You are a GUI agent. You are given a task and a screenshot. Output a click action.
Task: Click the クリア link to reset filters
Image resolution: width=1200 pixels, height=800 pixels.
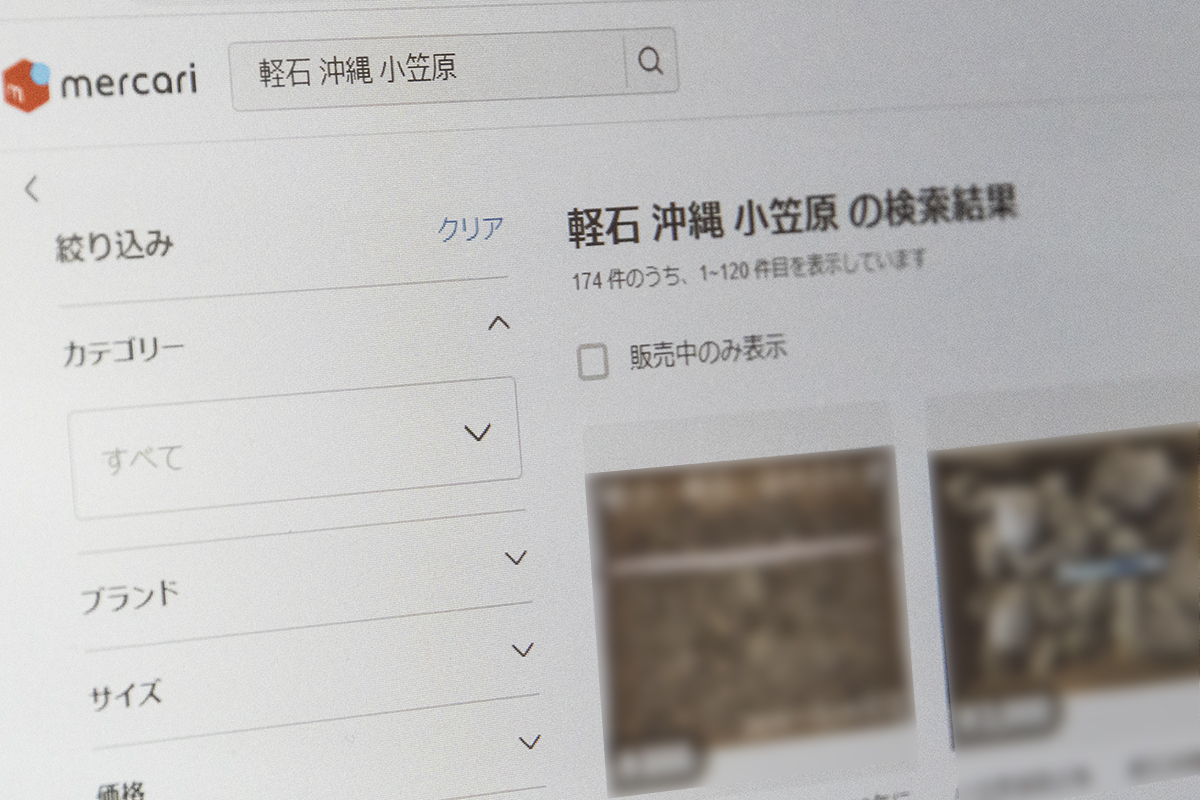tap(470, 229)
